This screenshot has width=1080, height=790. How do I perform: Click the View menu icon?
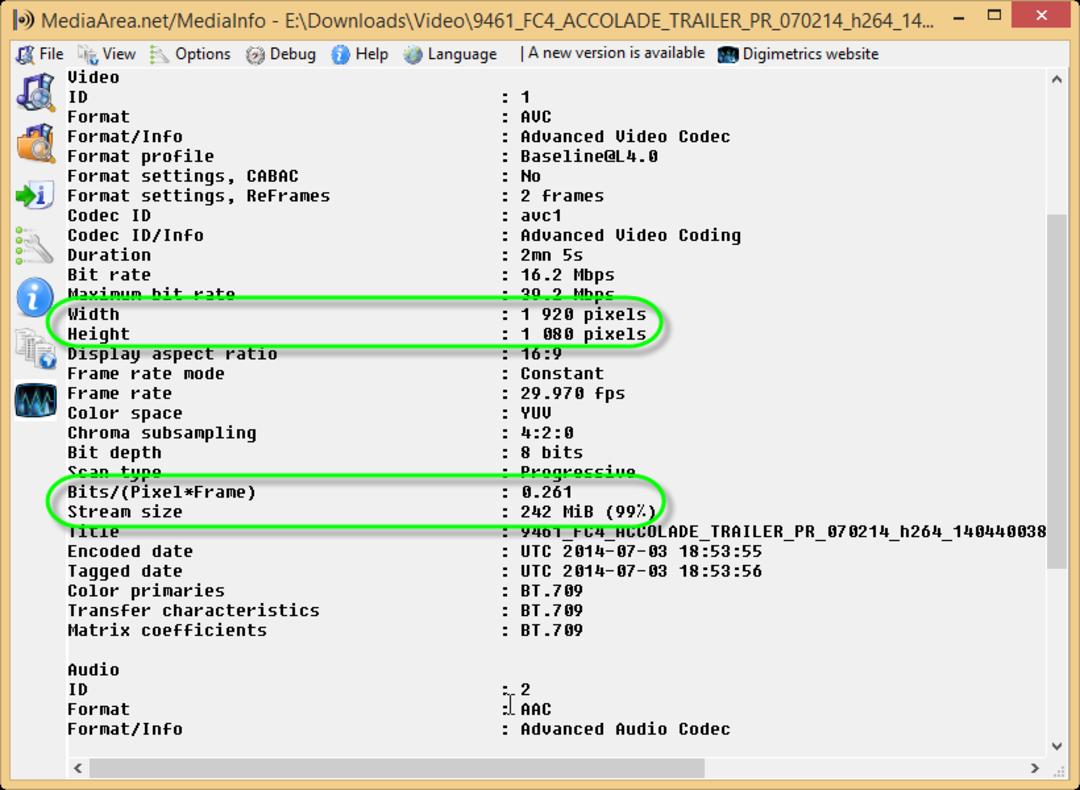tap(87, 54)
